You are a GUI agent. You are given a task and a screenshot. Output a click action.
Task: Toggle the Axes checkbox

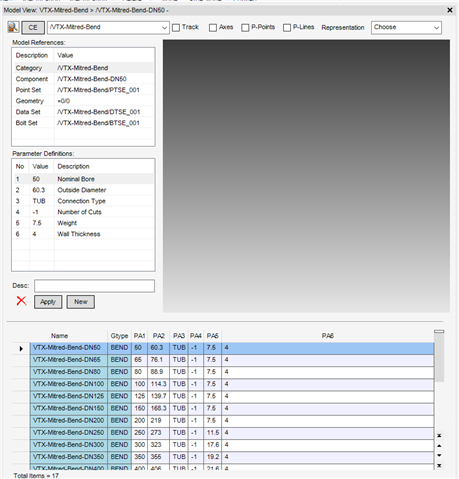[213, 28]
